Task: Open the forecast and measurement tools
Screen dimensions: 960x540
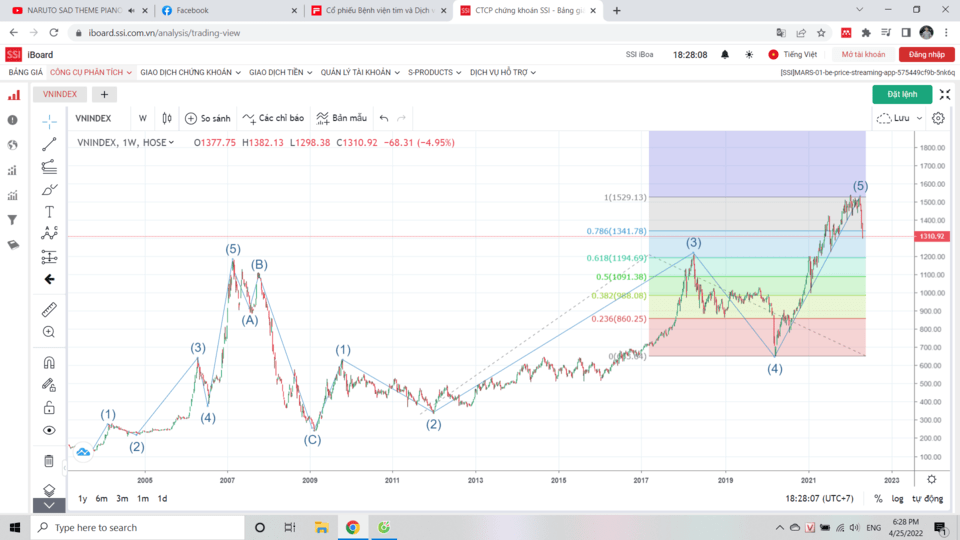Action: 49,257
